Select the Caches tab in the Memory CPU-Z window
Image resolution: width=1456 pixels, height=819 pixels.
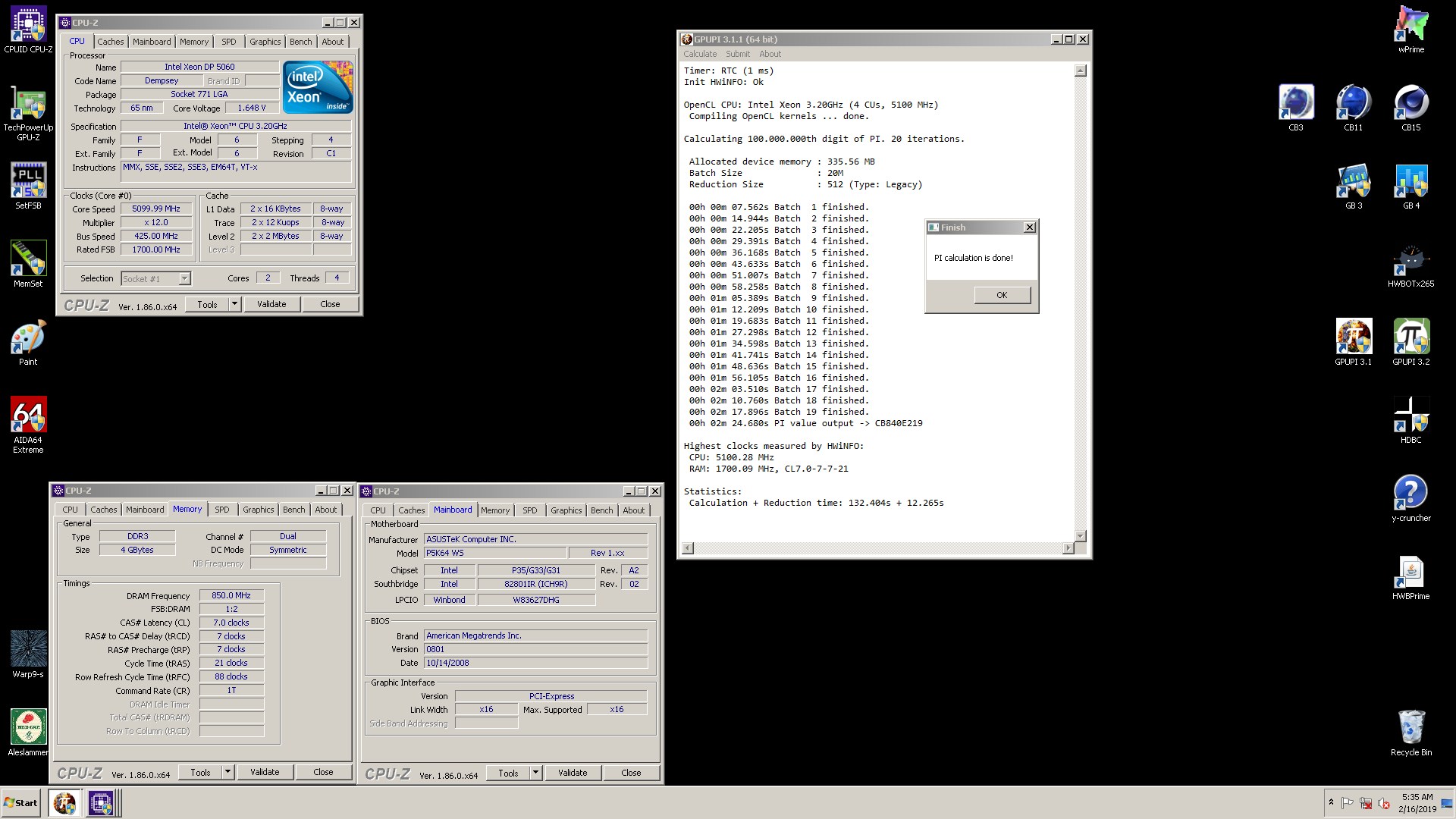coord(103,510)
